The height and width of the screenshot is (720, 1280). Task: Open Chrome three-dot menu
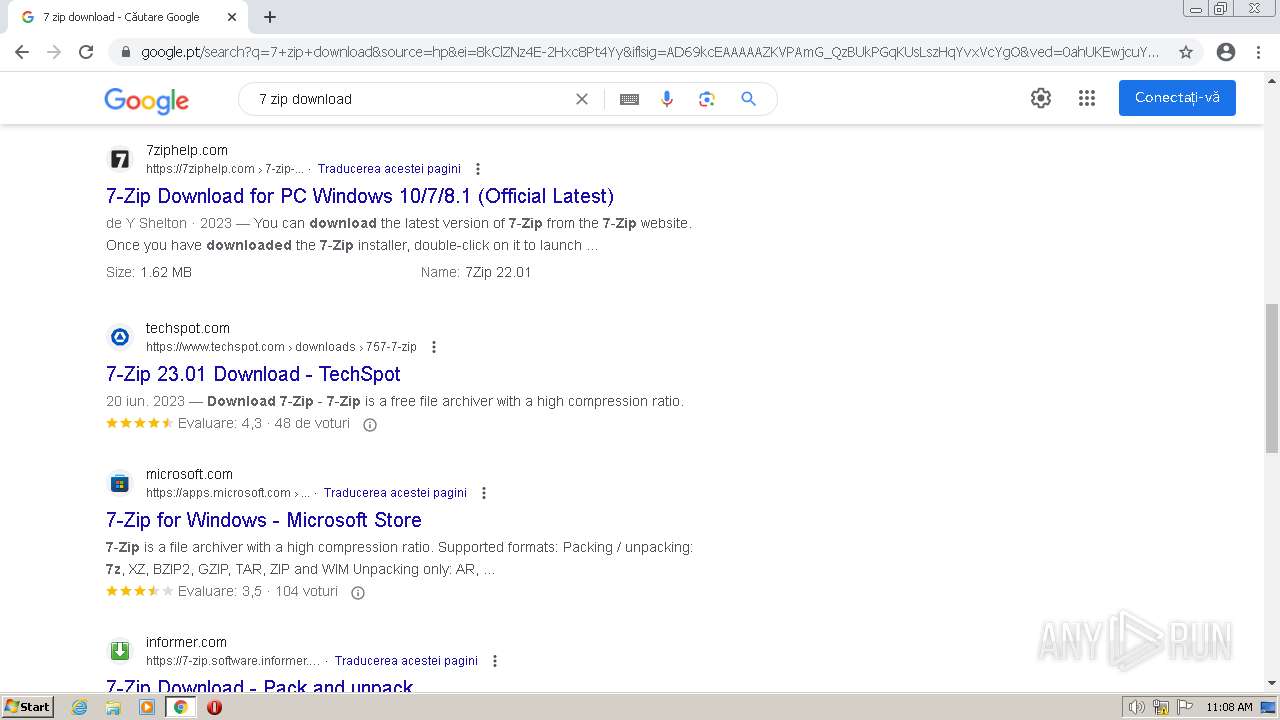[x=1260, y=52]
